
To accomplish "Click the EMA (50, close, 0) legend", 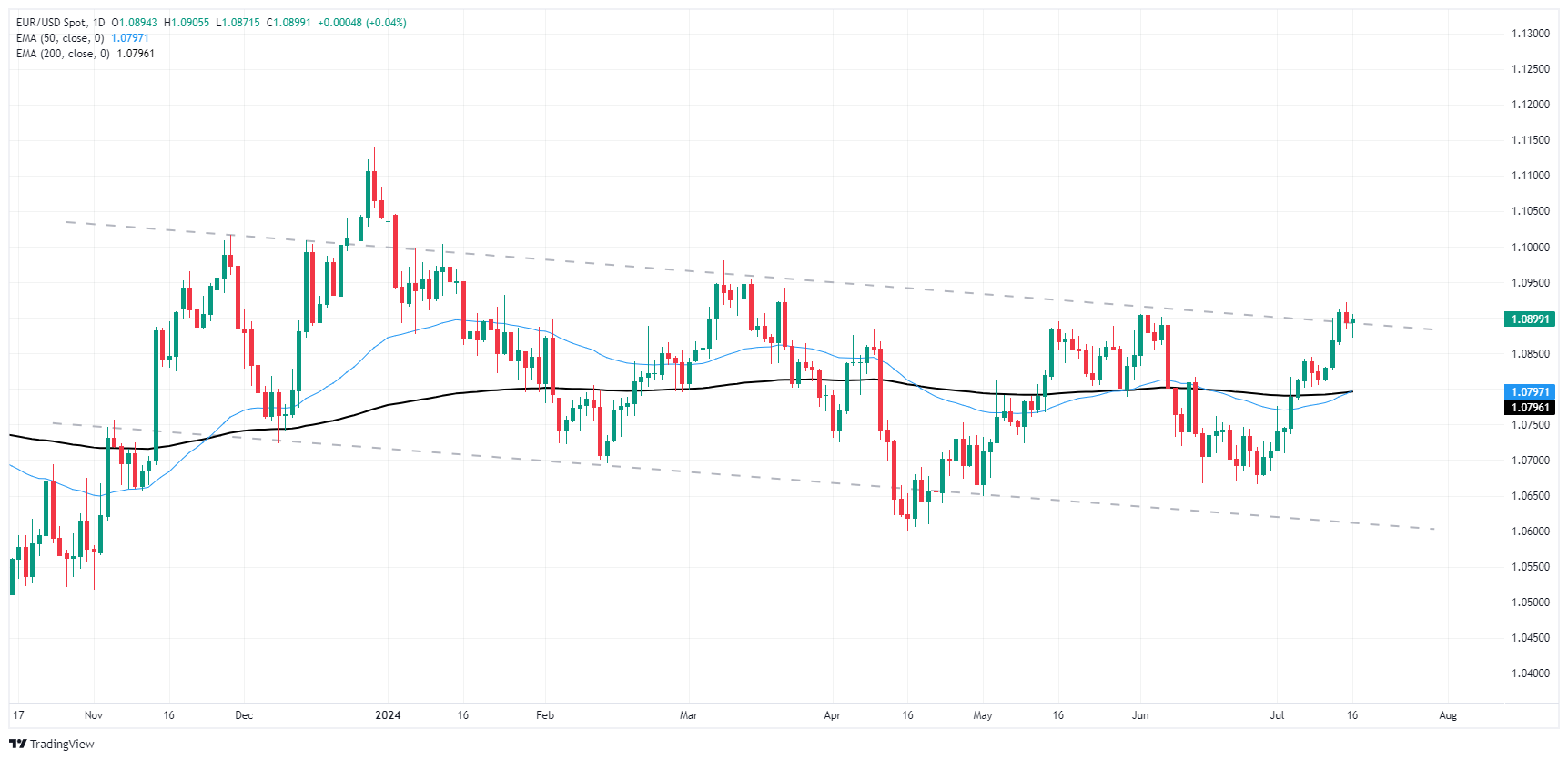I will (60, 38).
